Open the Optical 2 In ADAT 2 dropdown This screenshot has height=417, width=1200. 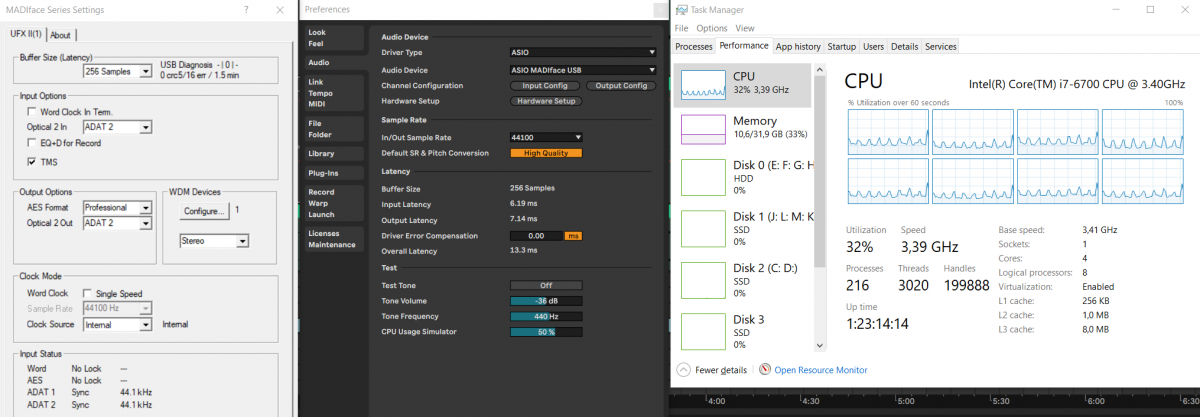118,127
